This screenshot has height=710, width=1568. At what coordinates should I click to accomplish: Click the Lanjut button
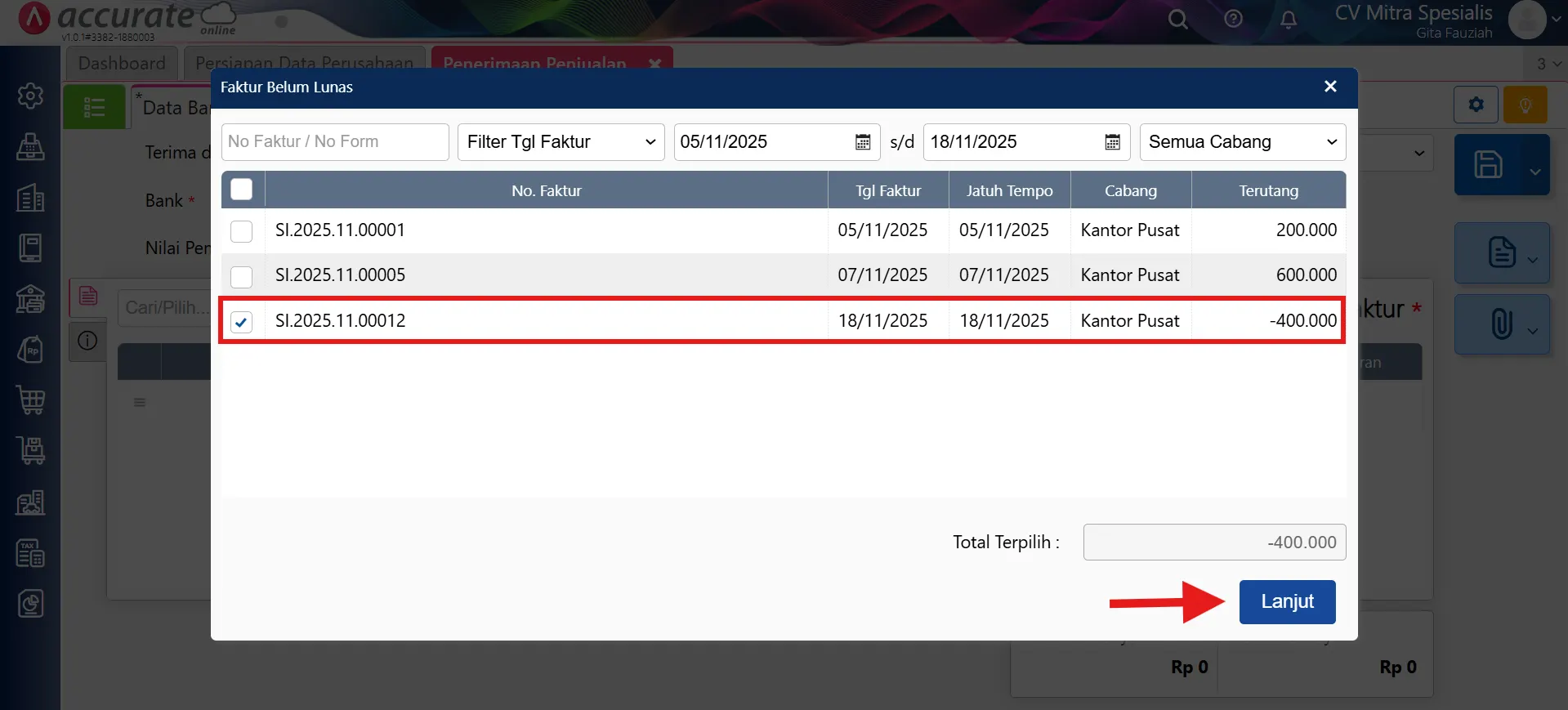(1287, 602)
